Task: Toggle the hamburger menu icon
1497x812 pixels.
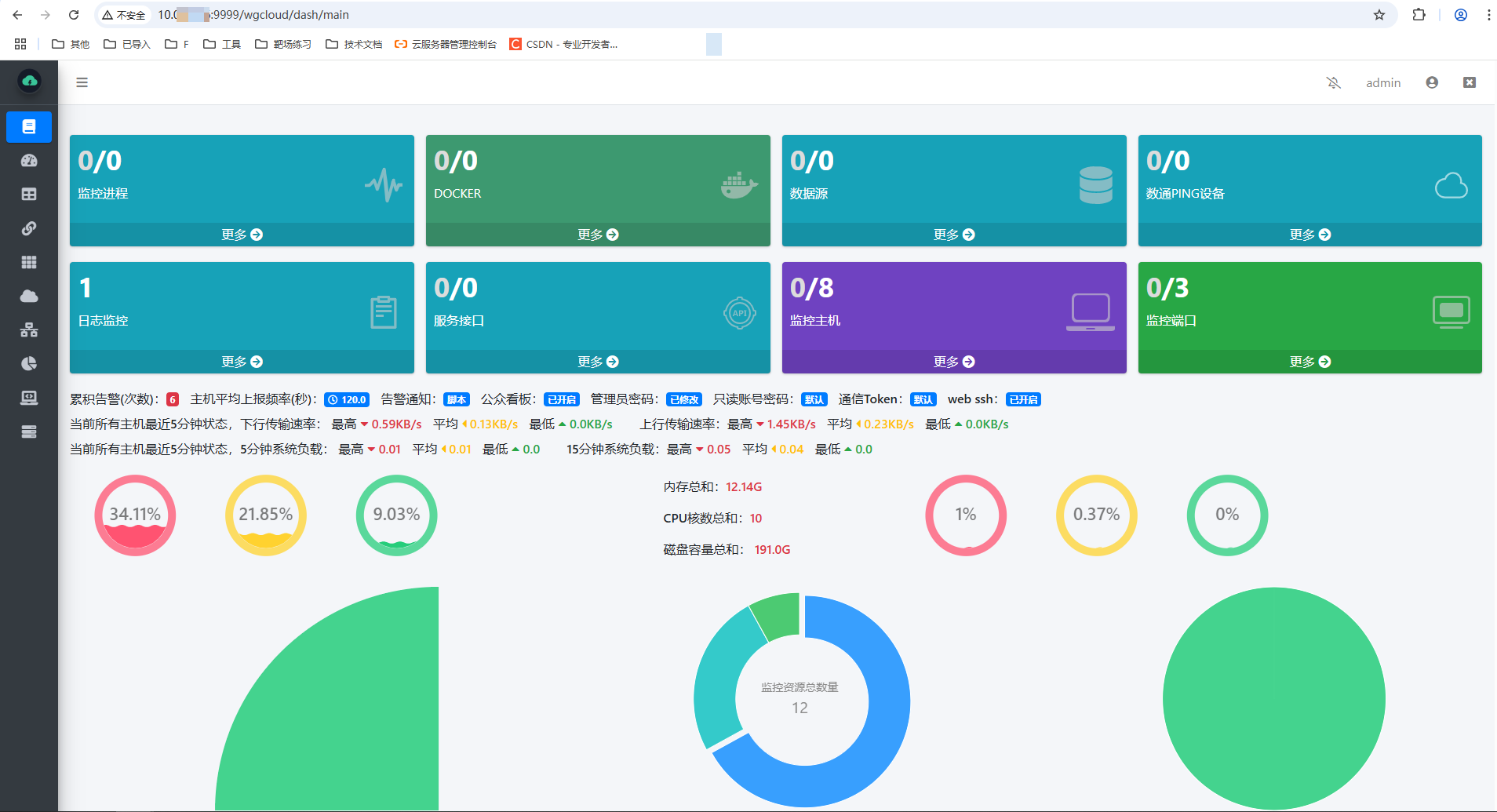Action: coord(82,82)
